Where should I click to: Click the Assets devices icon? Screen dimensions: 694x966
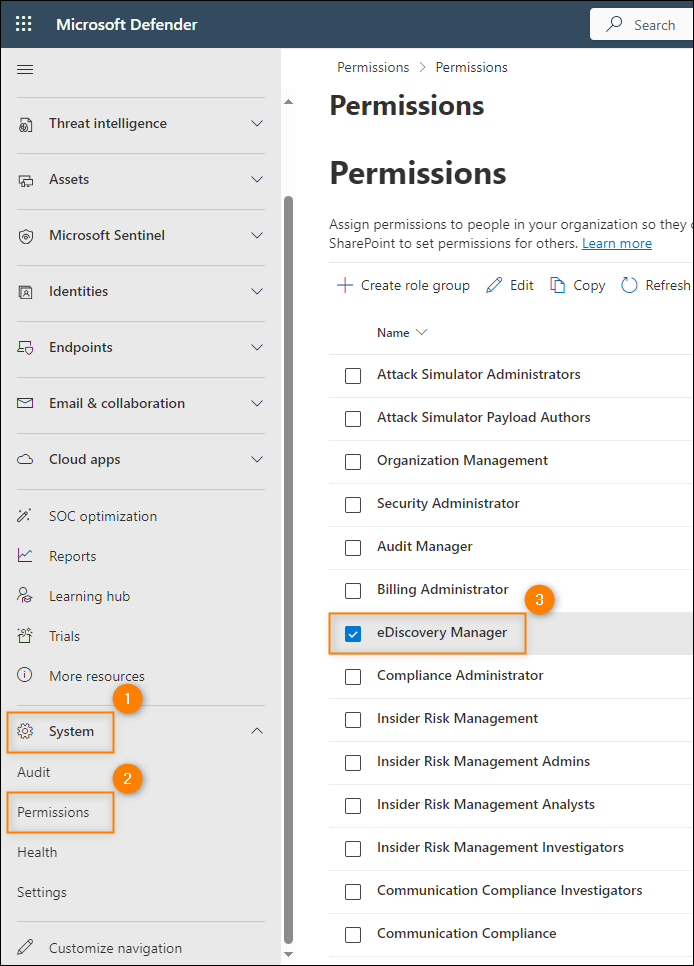25,180
